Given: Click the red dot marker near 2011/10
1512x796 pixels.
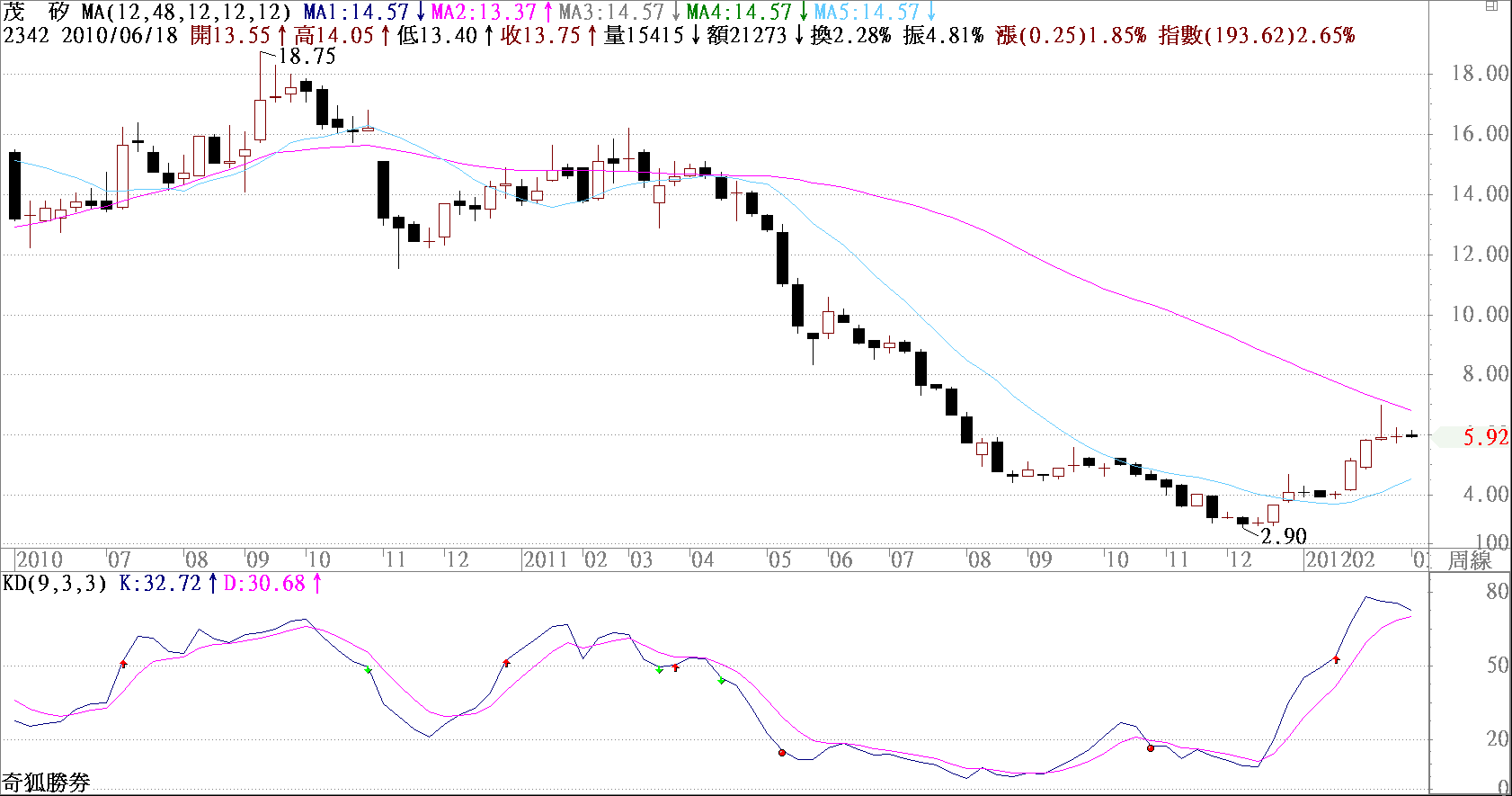Looking at the screenshot, I should click(1151, 747).
